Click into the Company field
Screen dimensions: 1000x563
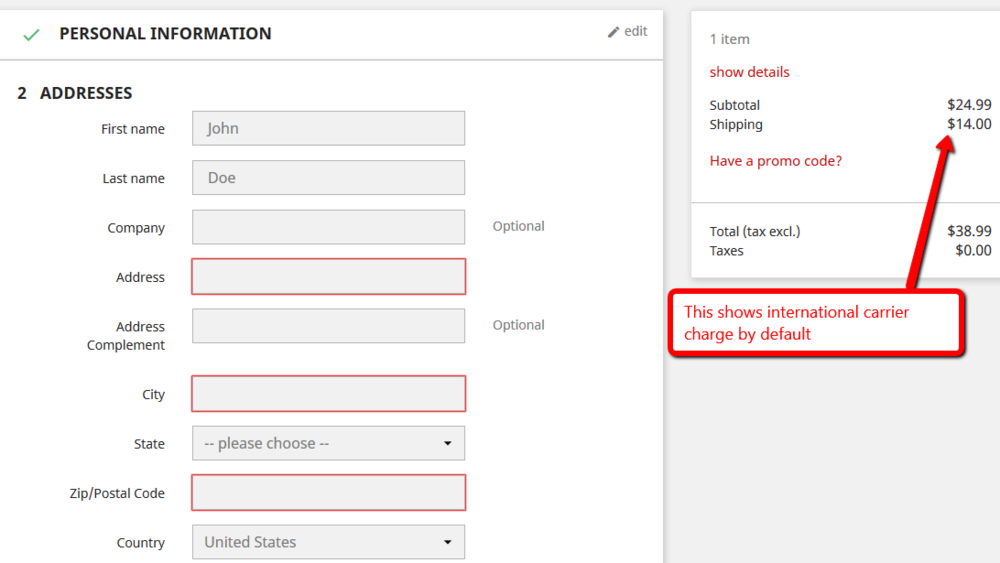[x=328, y=227]
